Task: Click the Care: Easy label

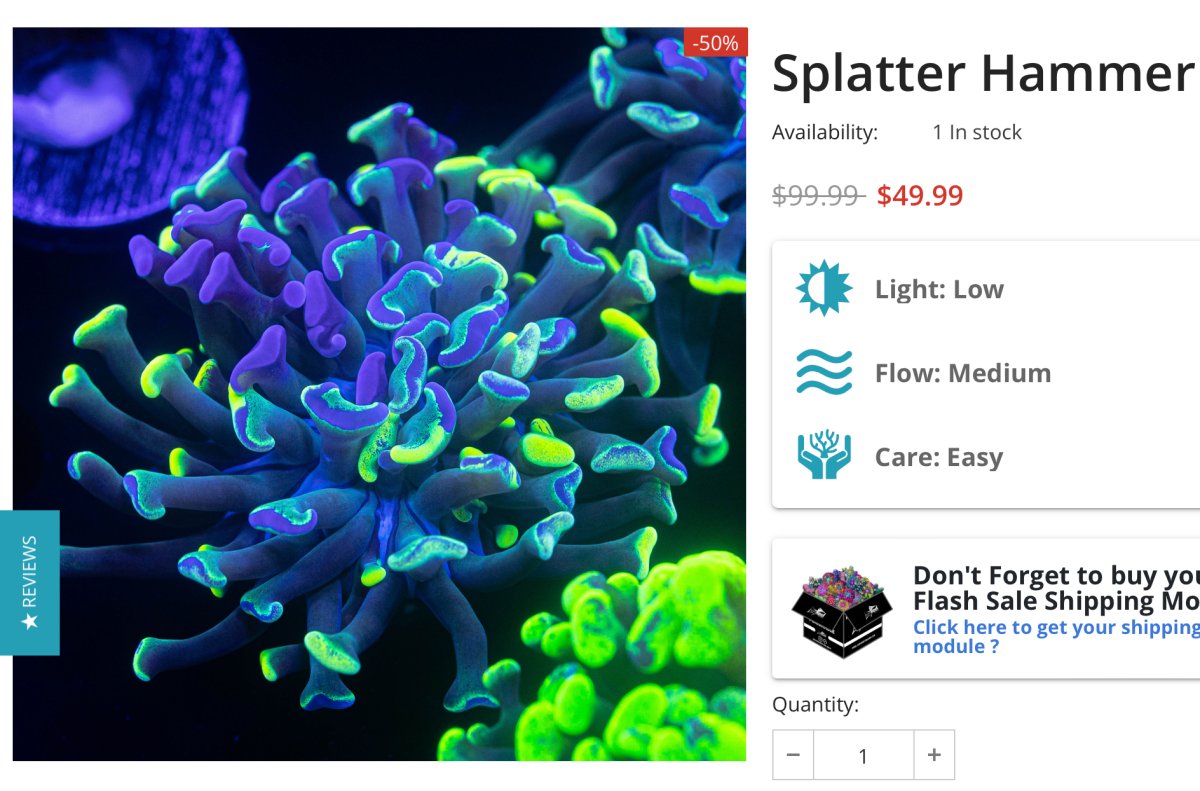Action: (939, 457)
